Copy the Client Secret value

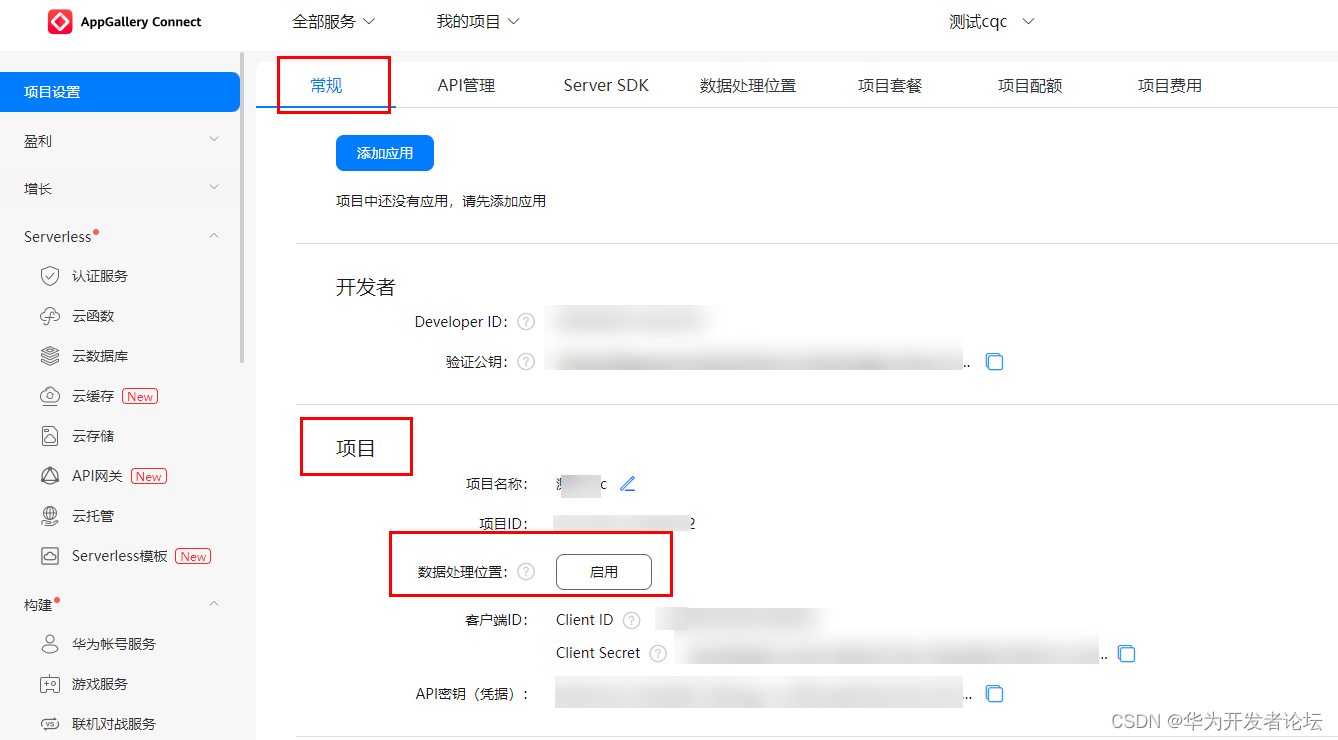tap(1127, 654)
